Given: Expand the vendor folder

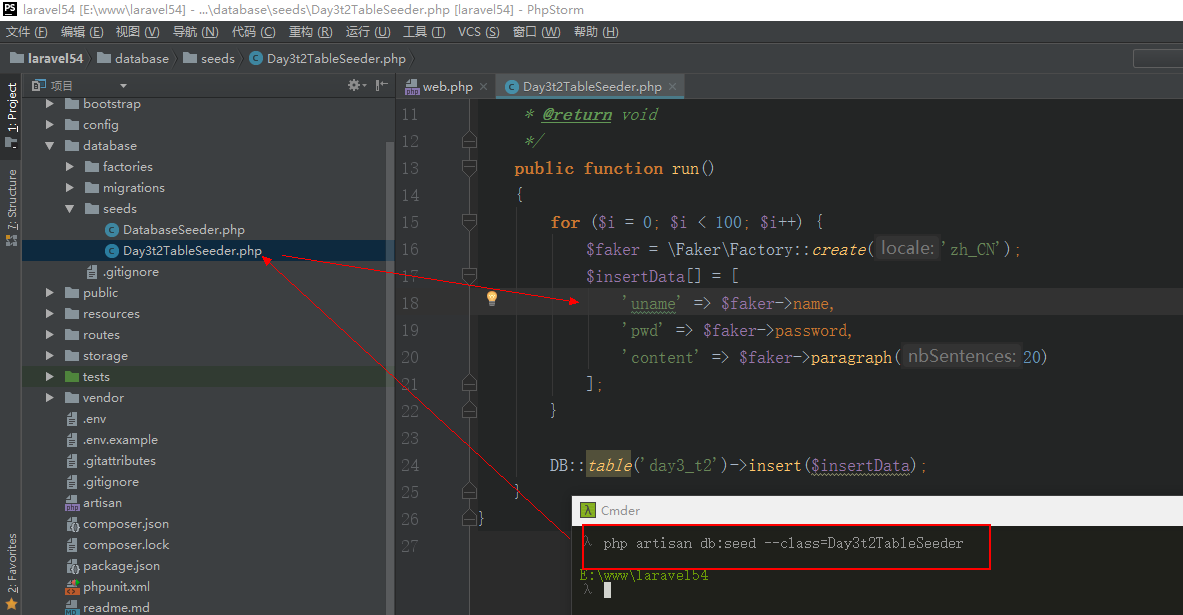Looking at the screenshot, I should 50,398.
